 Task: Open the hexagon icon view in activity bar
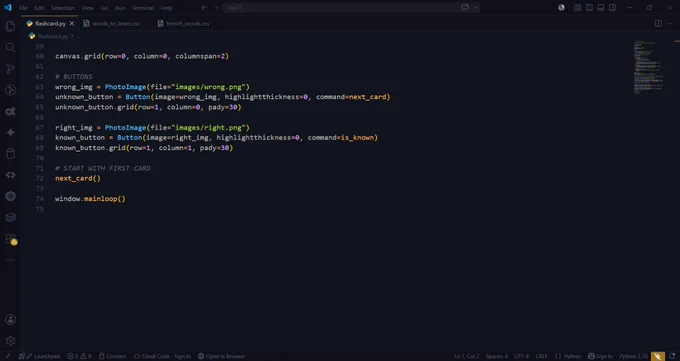10,196
